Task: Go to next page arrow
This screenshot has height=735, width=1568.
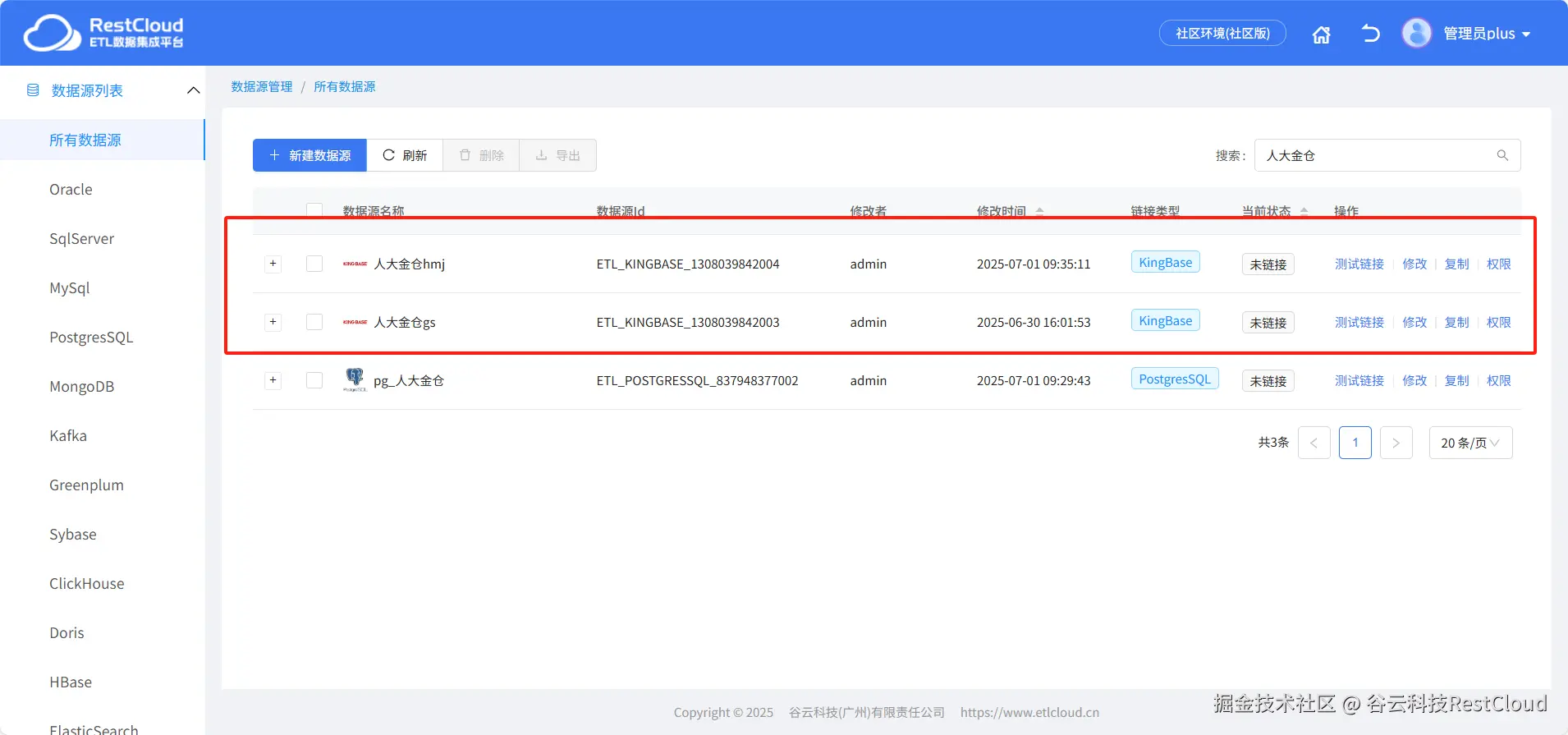Action: (x=1396, y=443)
